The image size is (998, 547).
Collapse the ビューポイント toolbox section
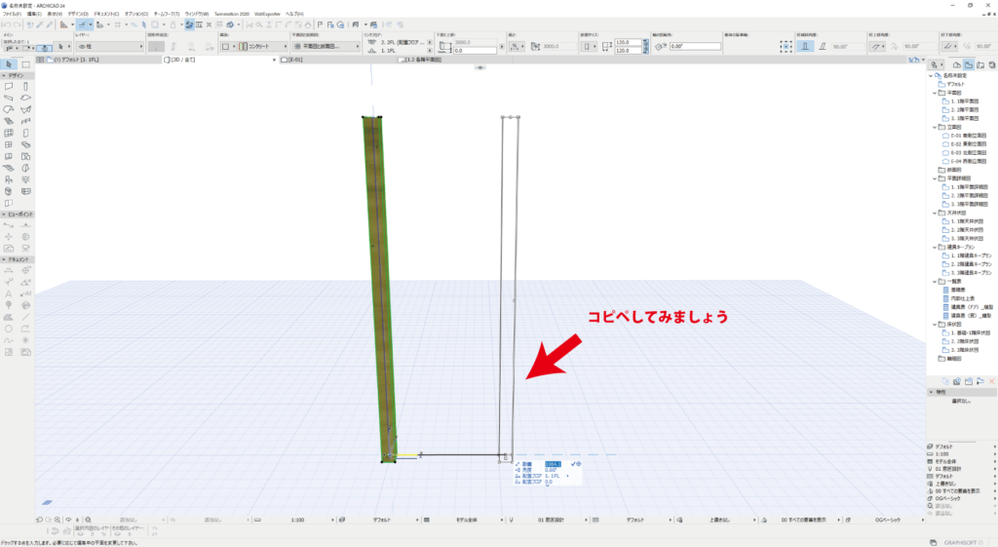pos(4,215)
